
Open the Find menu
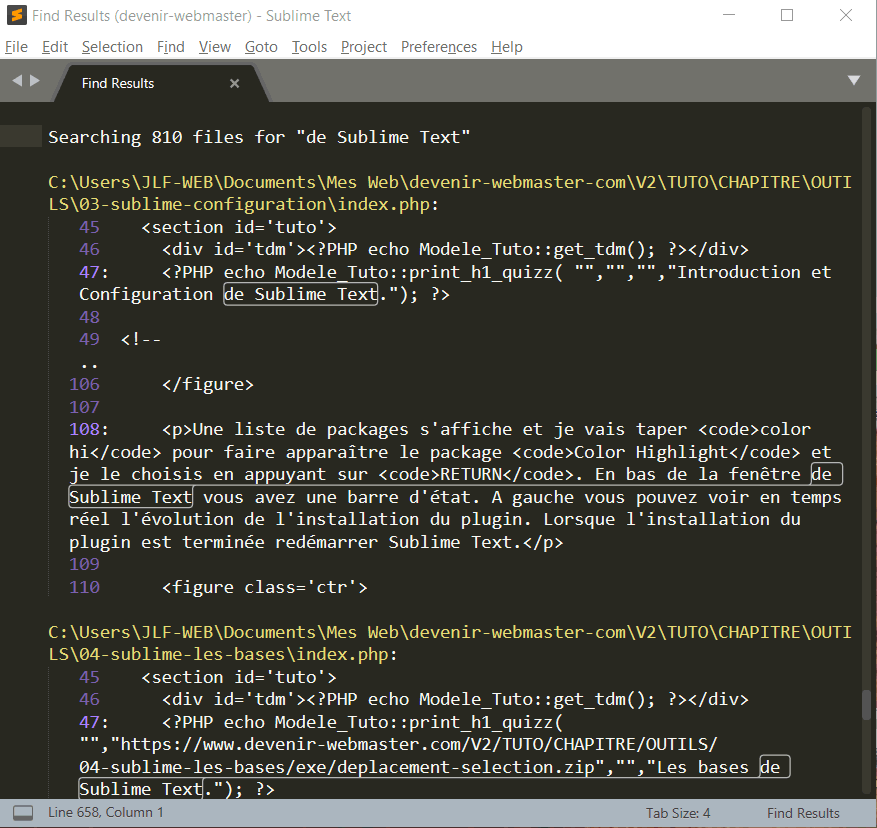tap(171, 47)
